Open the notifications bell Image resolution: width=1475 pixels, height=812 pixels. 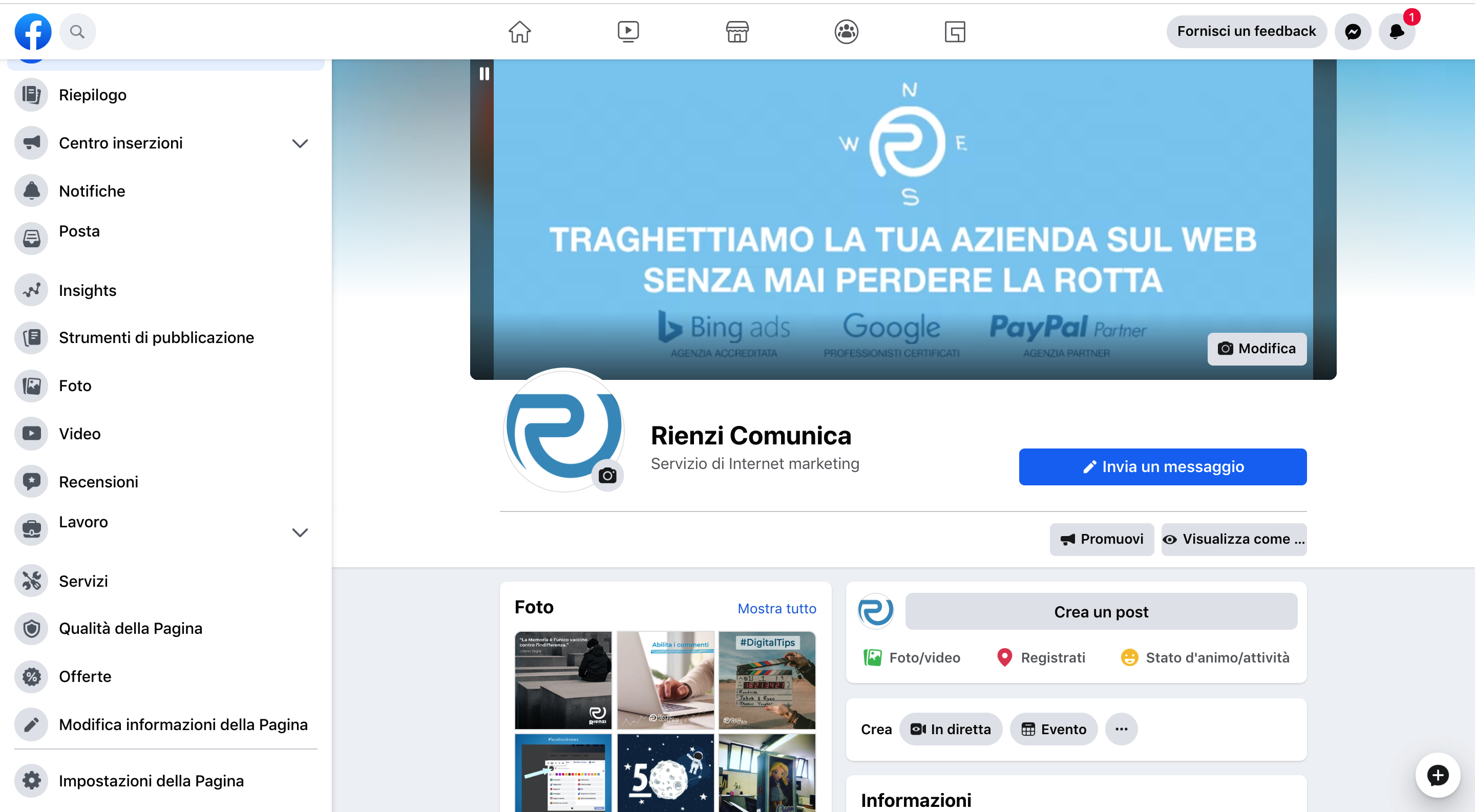(1397, 31)
